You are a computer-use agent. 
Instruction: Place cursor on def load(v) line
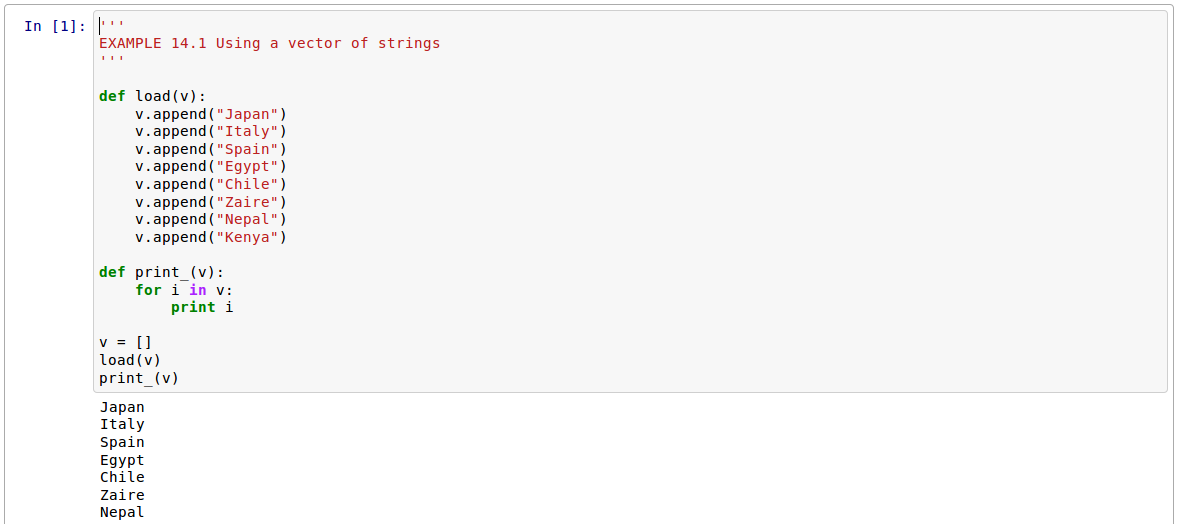(x=152, y=96)
